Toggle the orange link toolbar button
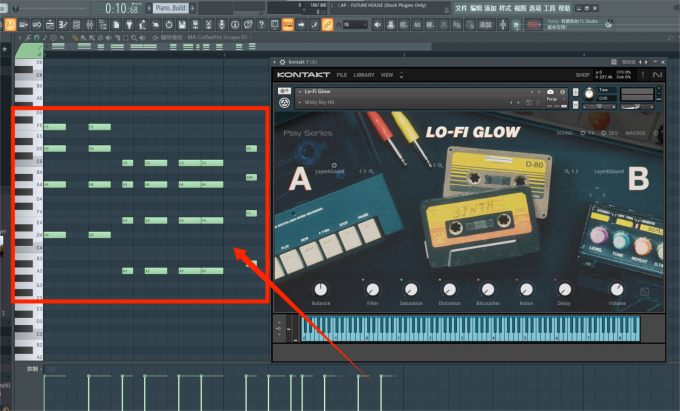Image resolution: width=680 pixels, height=411 pixels. (x=327, y=25)
